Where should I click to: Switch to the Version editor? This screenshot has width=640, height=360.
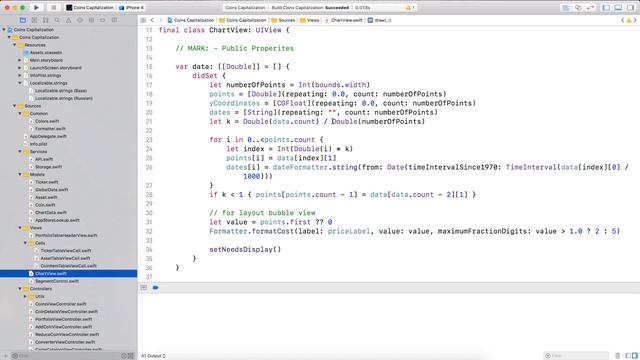coord(591,7)
